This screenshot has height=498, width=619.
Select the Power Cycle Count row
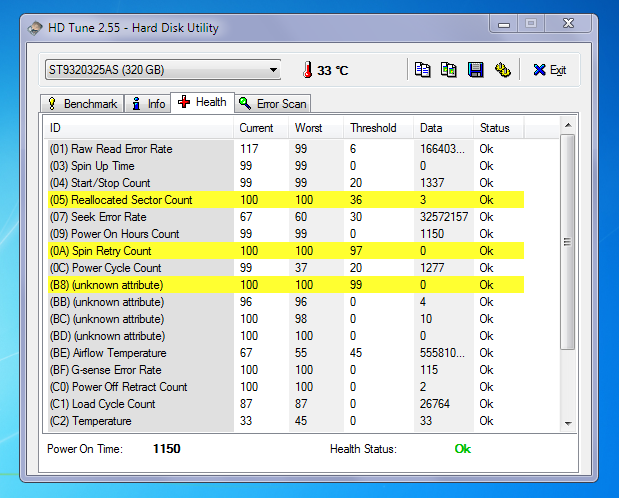(286, 268)
